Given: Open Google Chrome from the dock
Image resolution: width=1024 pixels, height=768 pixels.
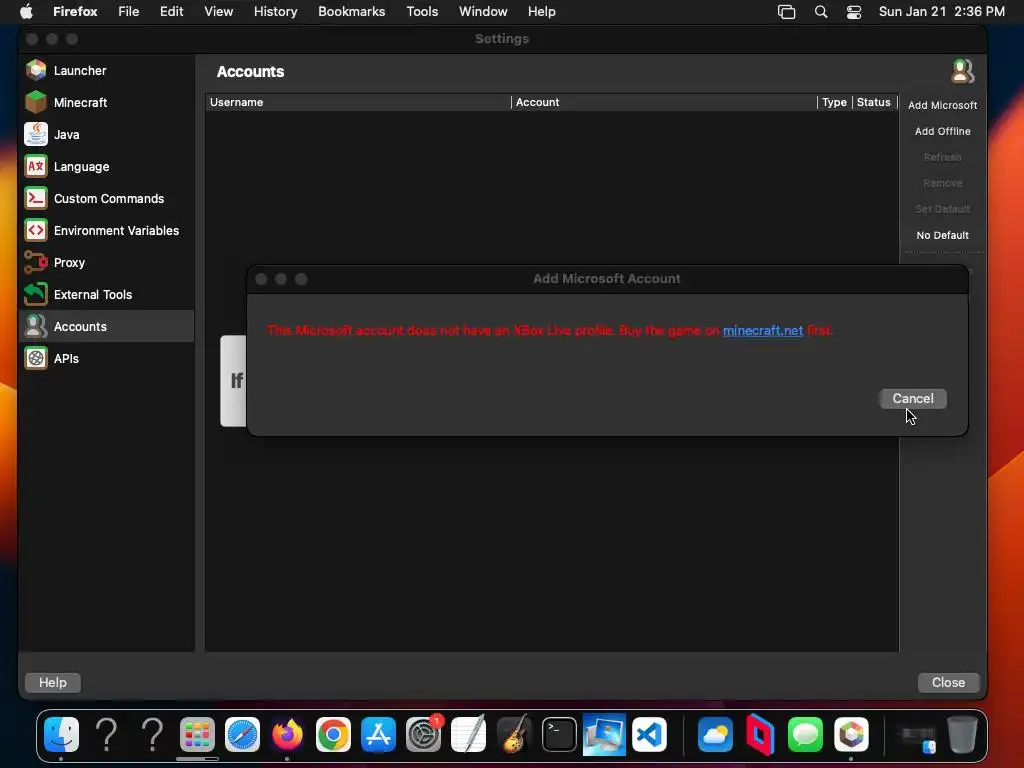Looking at the screenshot, I should click(333, 735).
